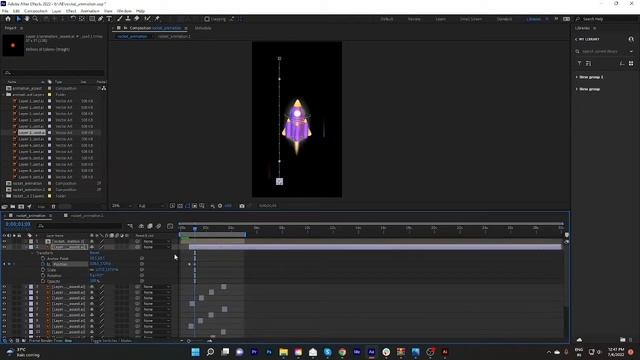Expand New group 1 in Libraries
The image size is (640, 360).
[577, 77]
